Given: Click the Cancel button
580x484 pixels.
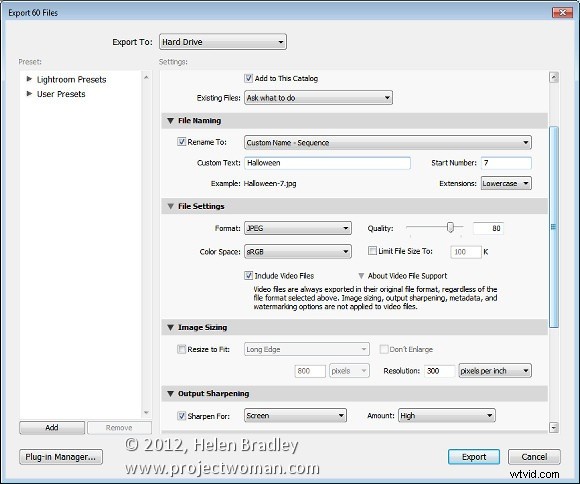Looking at the screenshot, I should pyautogui.click(x=534, y=457).
